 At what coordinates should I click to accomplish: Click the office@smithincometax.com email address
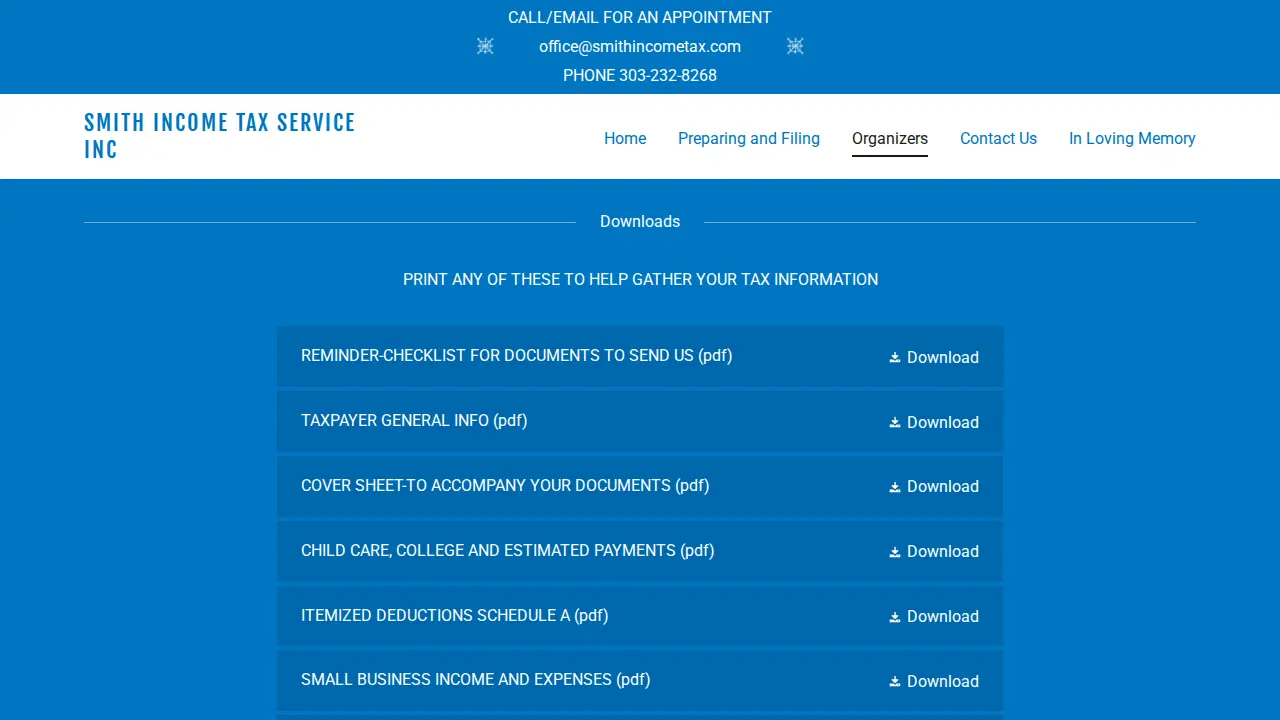[640, 46]
